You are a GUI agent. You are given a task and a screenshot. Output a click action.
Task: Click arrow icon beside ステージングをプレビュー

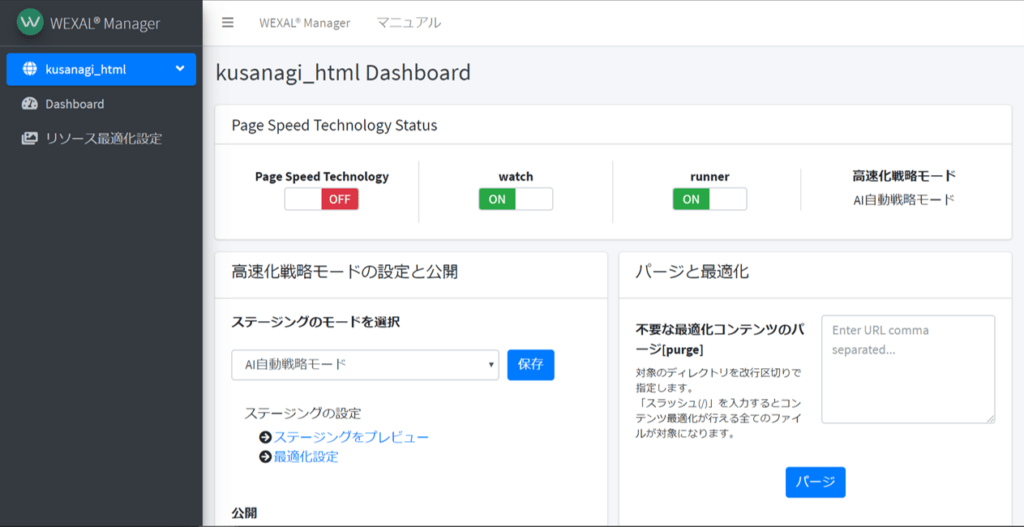pyautogui.click(x=265, y=437)
